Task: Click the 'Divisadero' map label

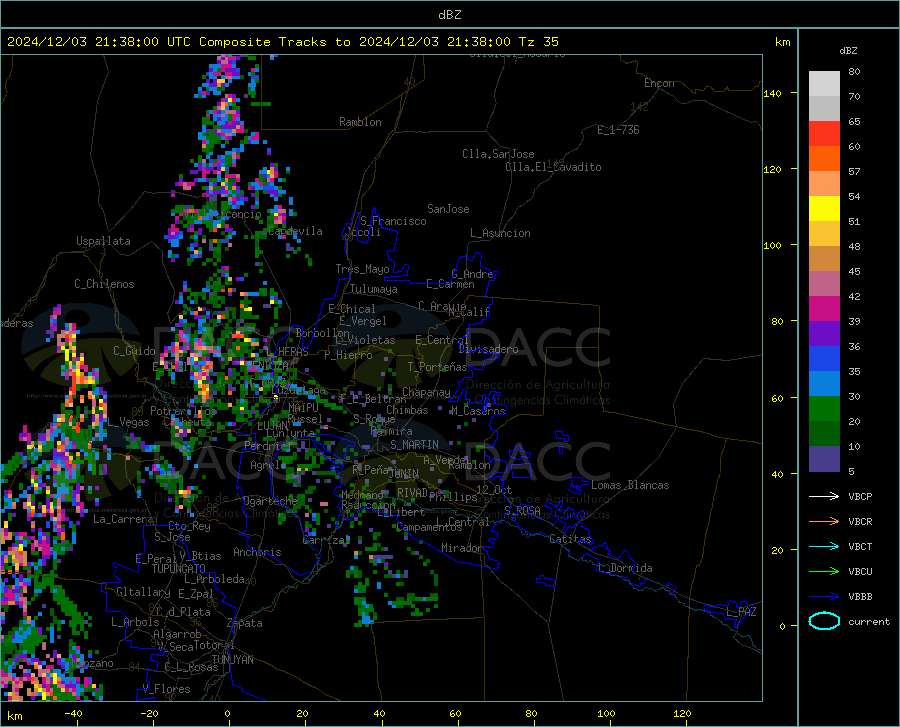Action: click(x=488, y=349)
